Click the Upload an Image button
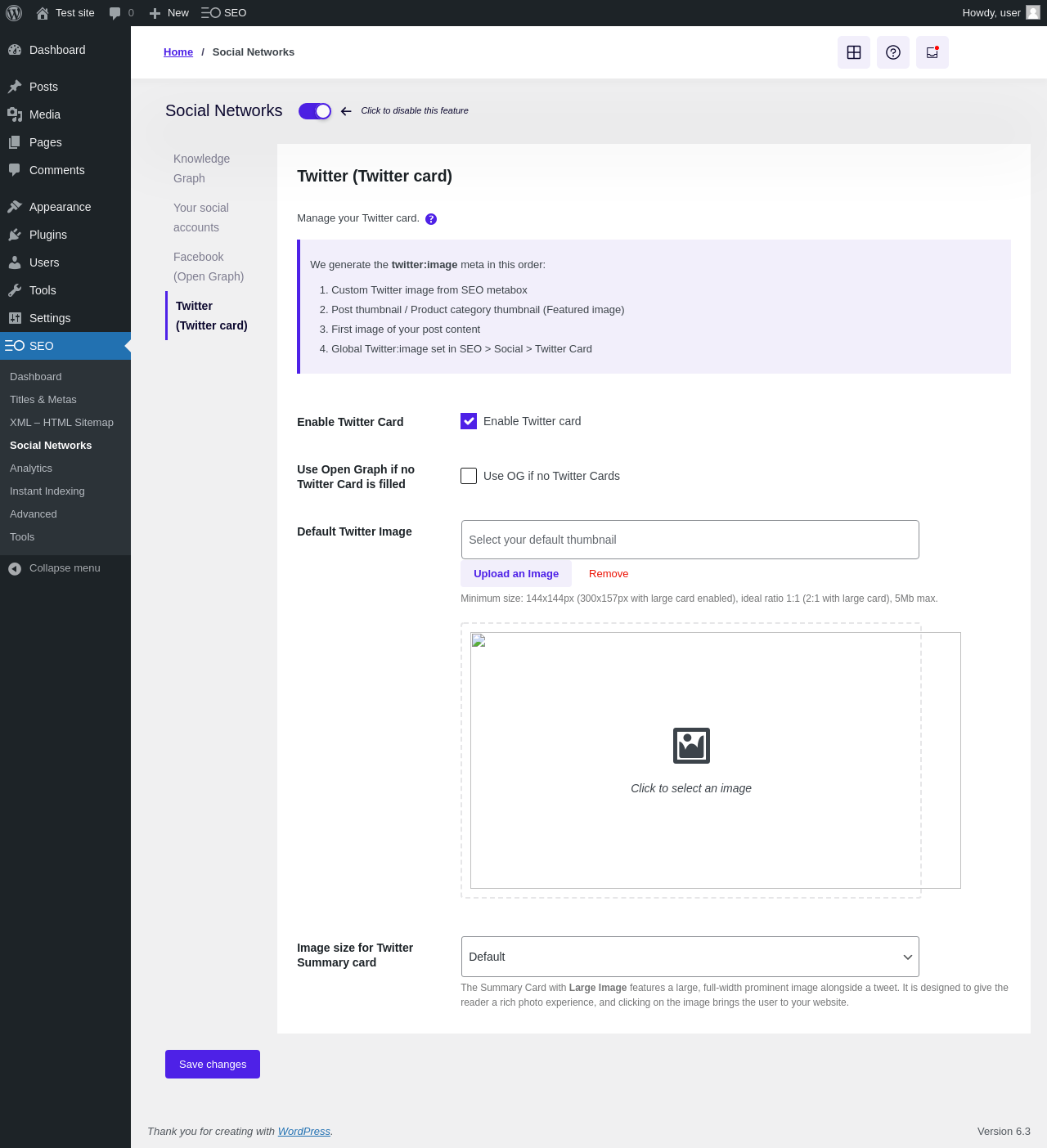Image resolution: width=1047 pixels, height=1148 pixels. pyautogui.click(x=516, y=574)
